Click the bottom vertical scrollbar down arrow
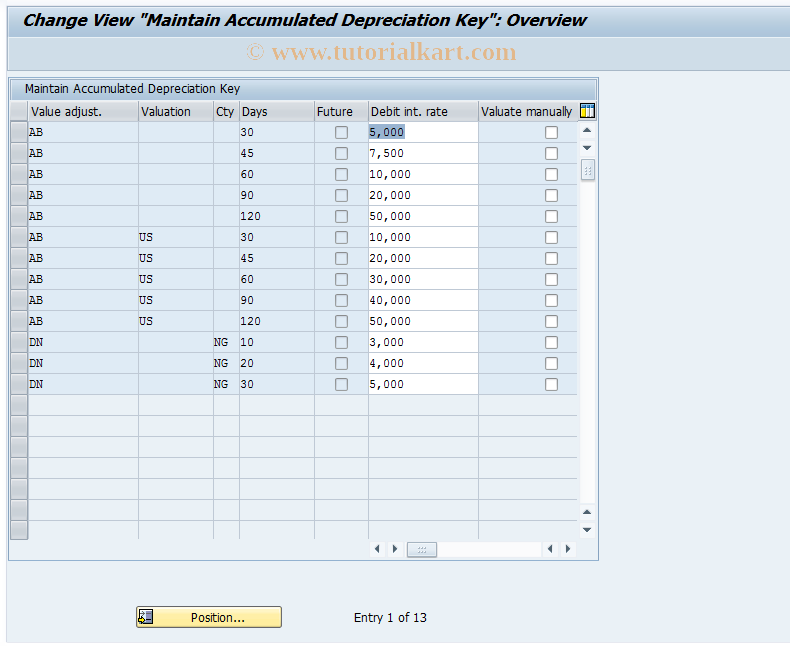The image size is (790, 646). 587,530
